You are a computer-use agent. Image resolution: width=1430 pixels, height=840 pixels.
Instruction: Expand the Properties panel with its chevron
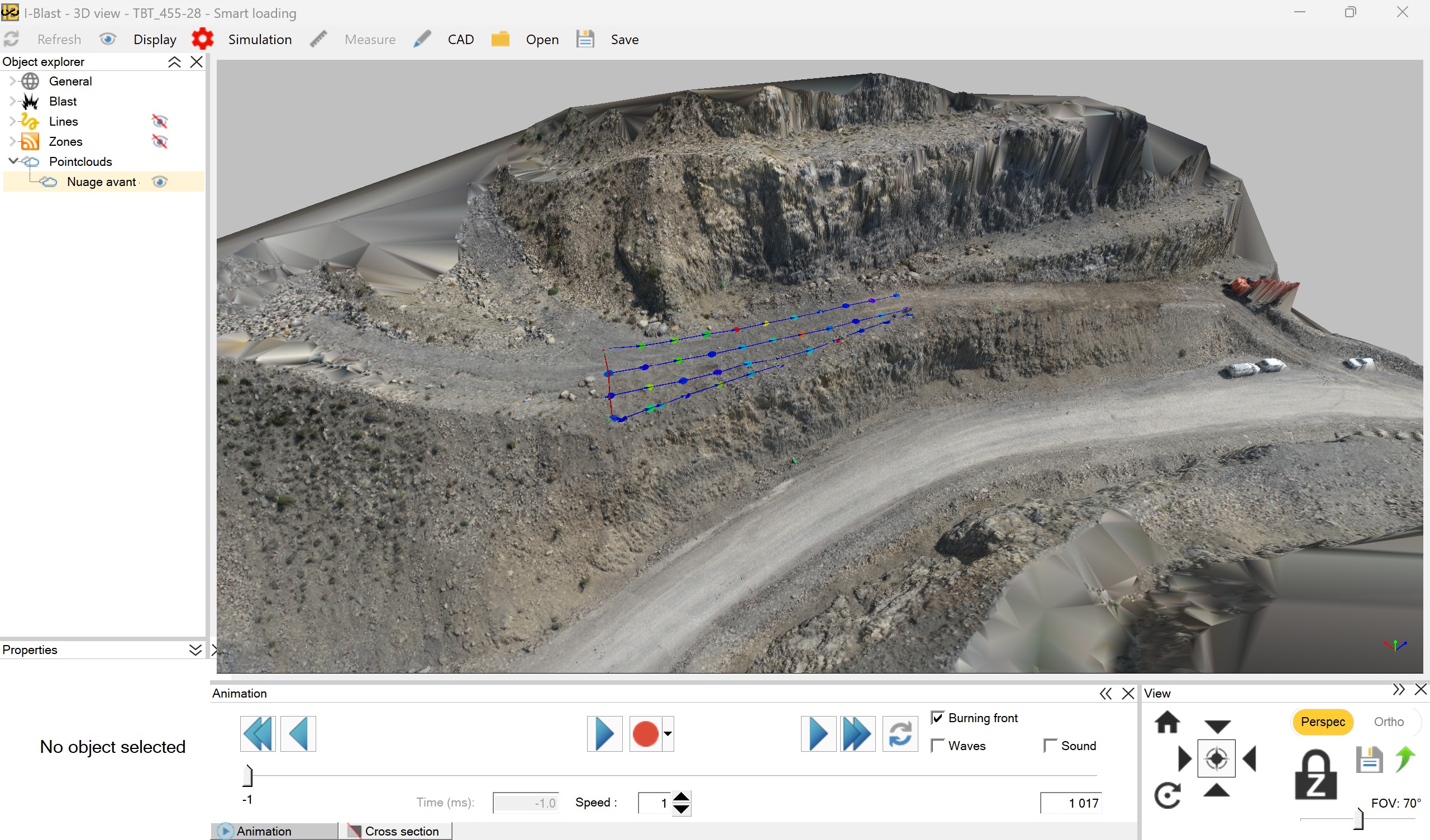pyautogui.click(x=195, y=650)
